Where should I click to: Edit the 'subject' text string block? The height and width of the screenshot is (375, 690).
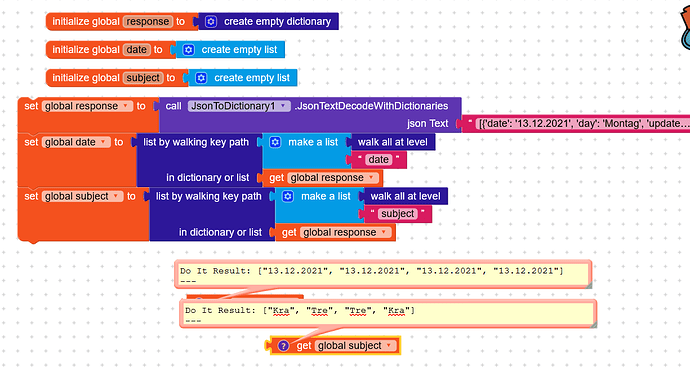(x=397, y=214)
